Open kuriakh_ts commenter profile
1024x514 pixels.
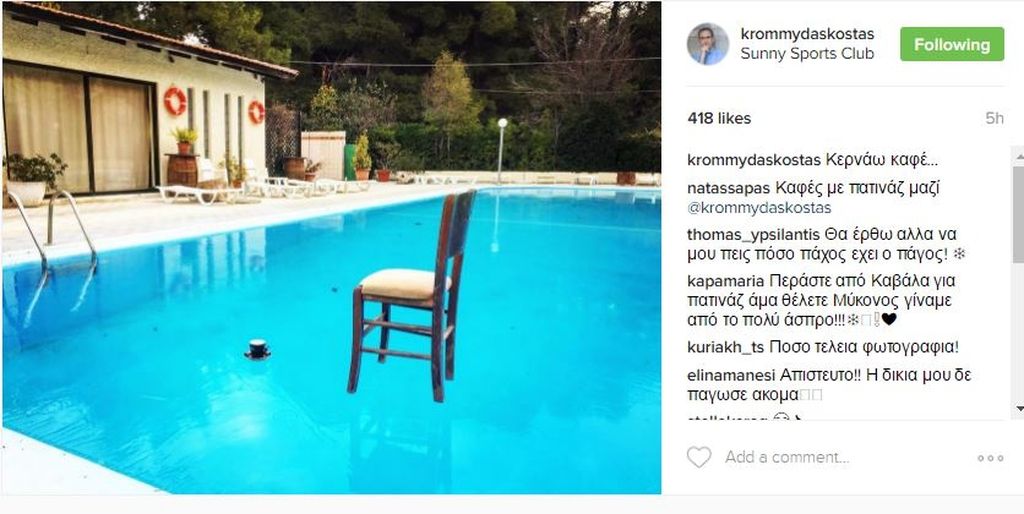(726, 348)
